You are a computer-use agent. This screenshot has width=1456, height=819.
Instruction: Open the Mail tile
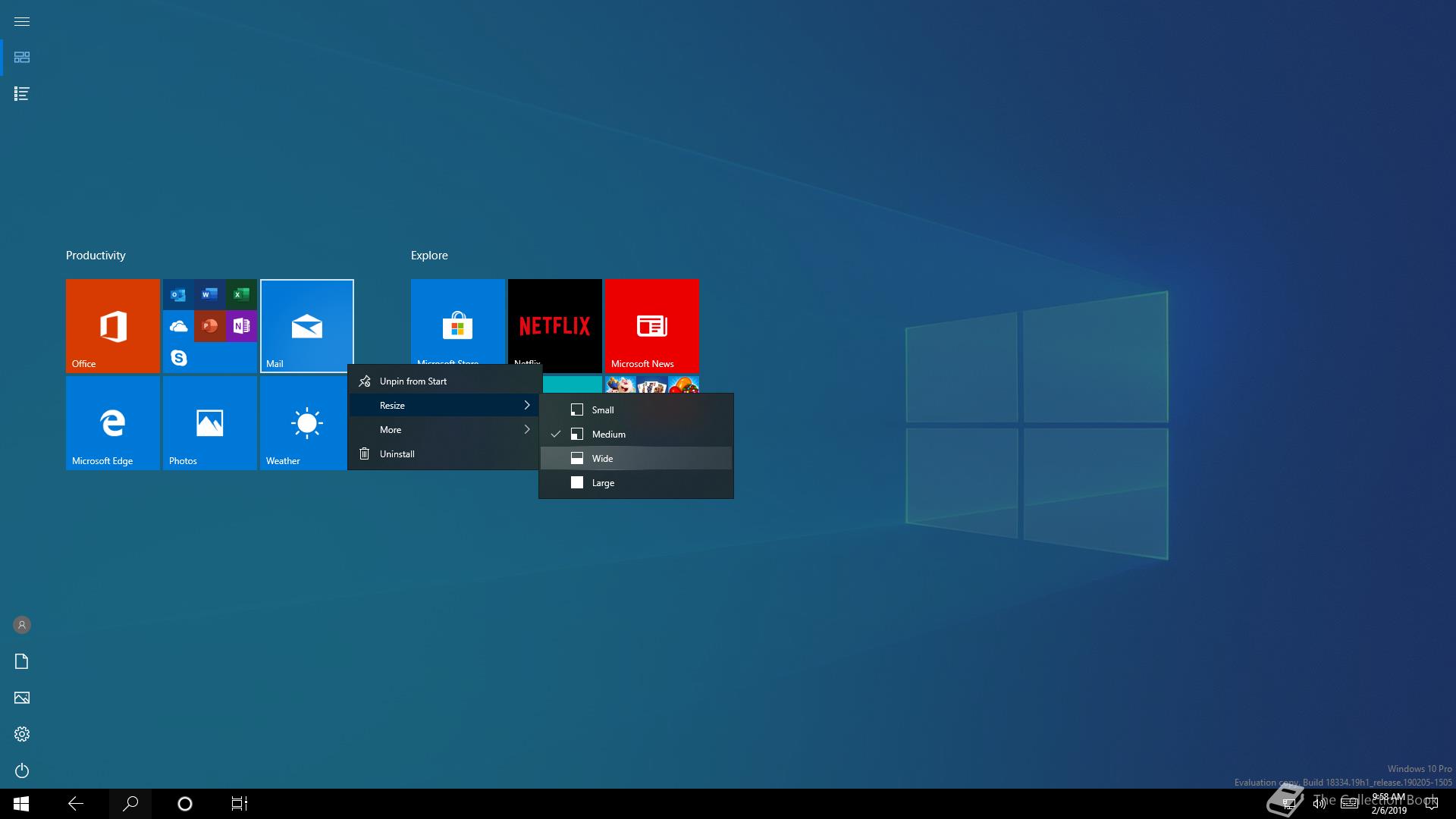point(307,326)
